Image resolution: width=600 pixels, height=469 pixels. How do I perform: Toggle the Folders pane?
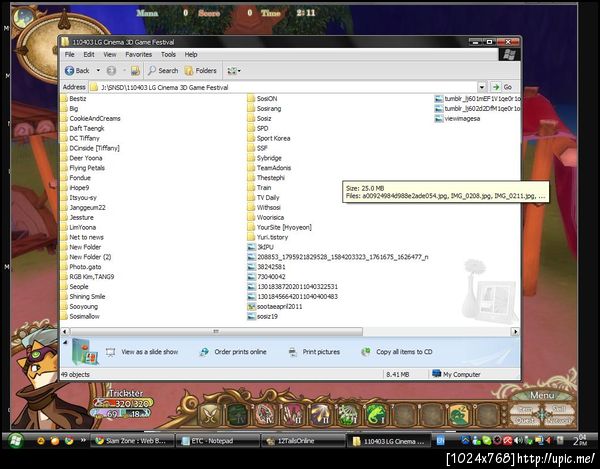coord(201,71)
